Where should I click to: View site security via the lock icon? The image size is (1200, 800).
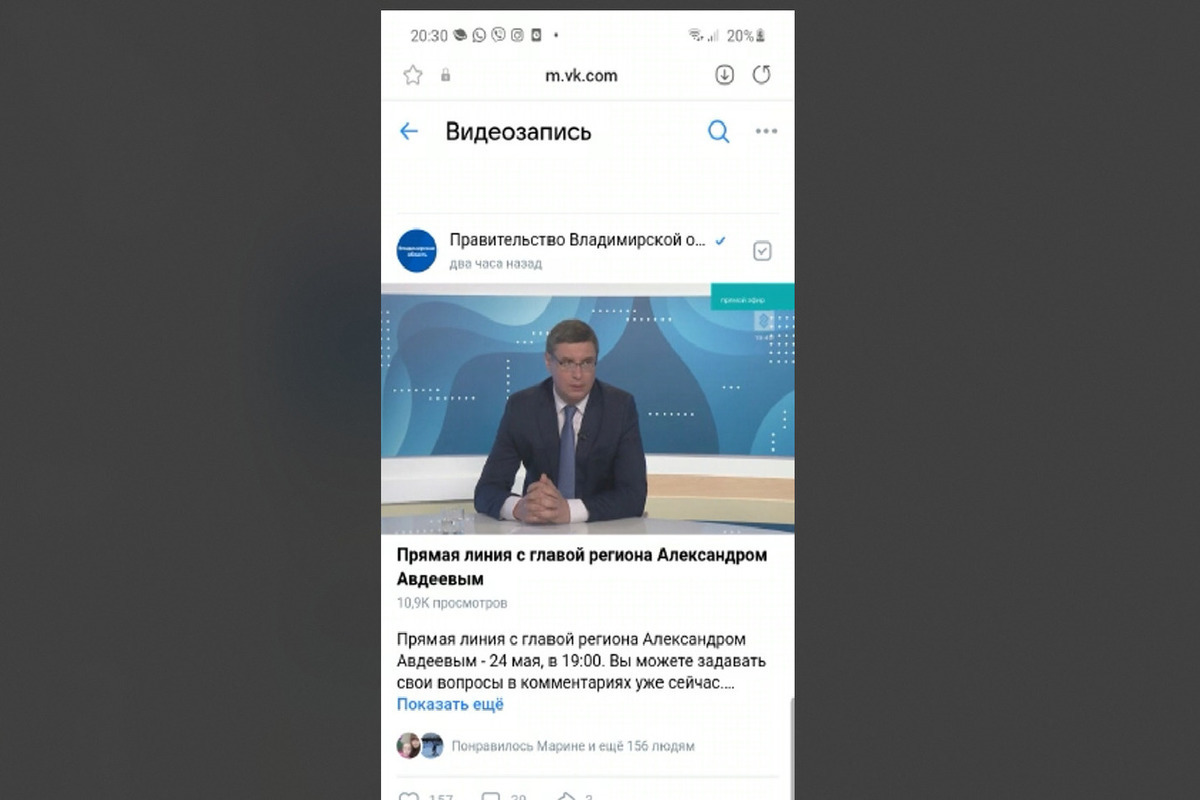[x=445, y=75]
